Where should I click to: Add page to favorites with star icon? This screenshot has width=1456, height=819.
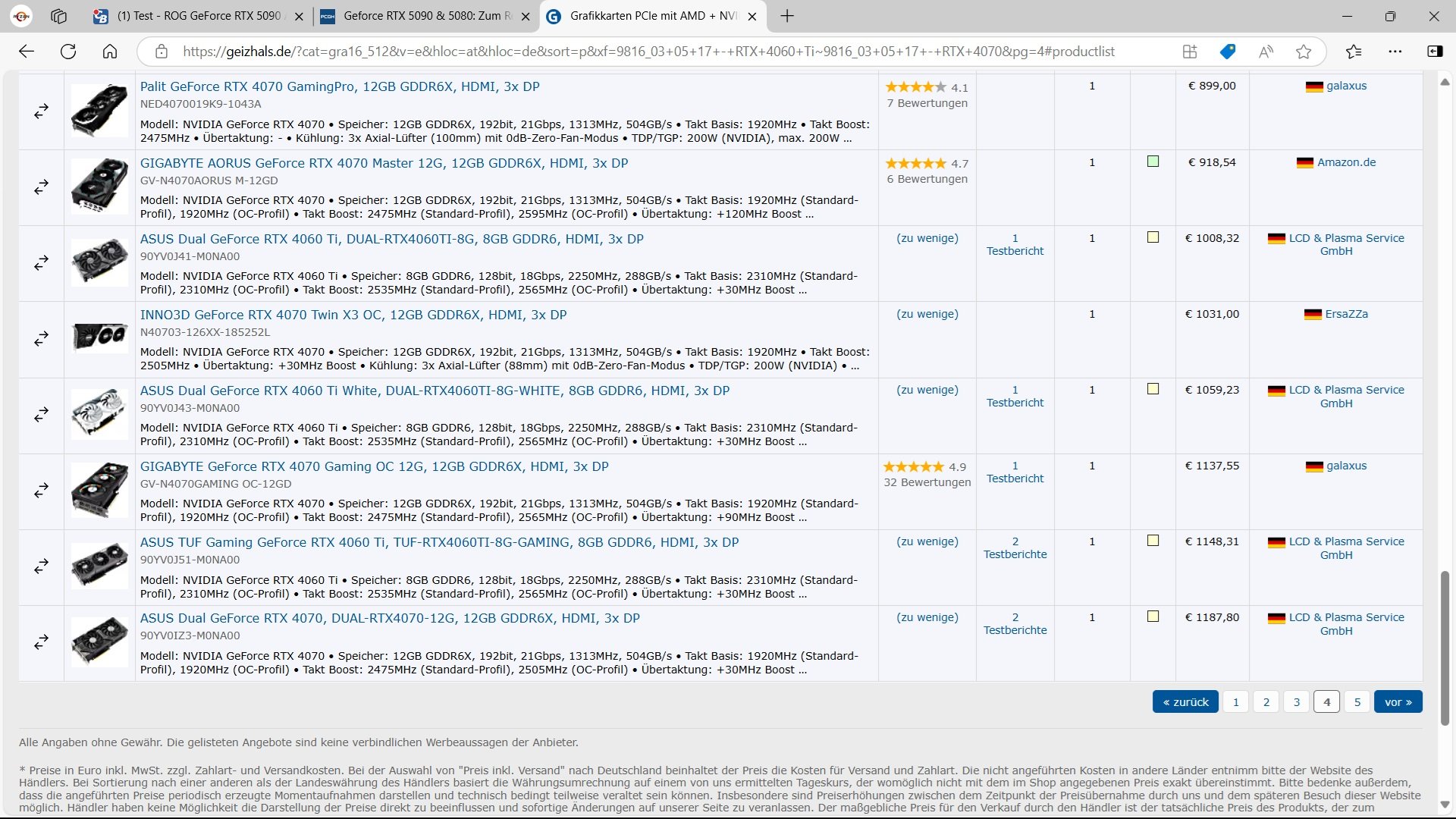pyautogui.click(x=1304, y=52)
